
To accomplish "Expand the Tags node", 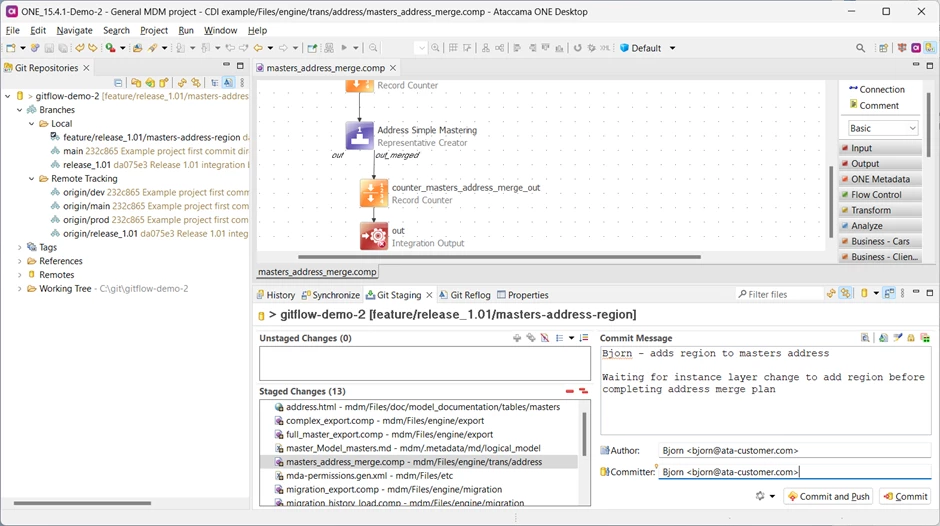I will [x=20, y=247].
